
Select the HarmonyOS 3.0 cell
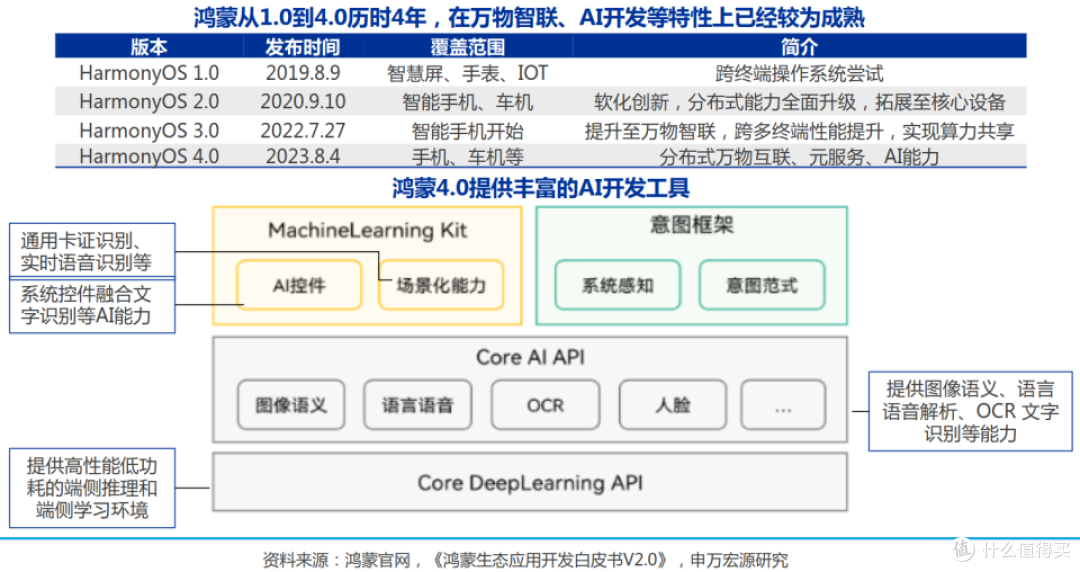coord(149,131)
